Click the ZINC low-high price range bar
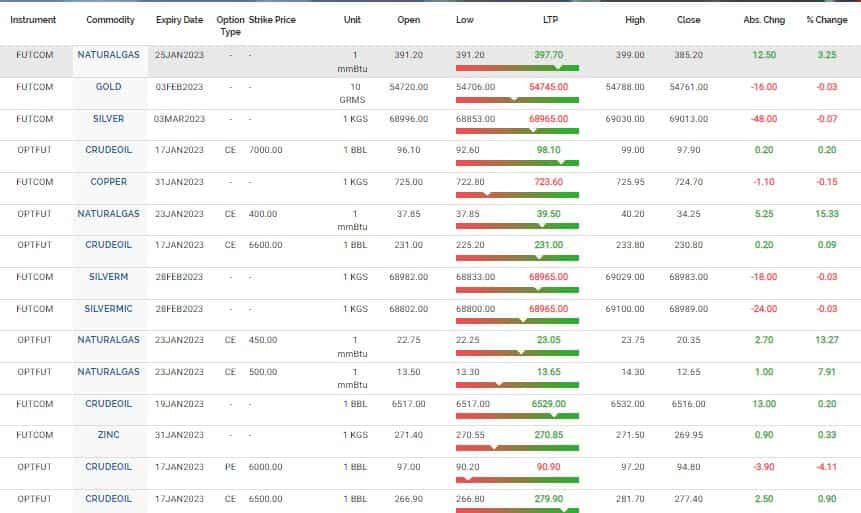861x513 pixels. click(516, 447)
